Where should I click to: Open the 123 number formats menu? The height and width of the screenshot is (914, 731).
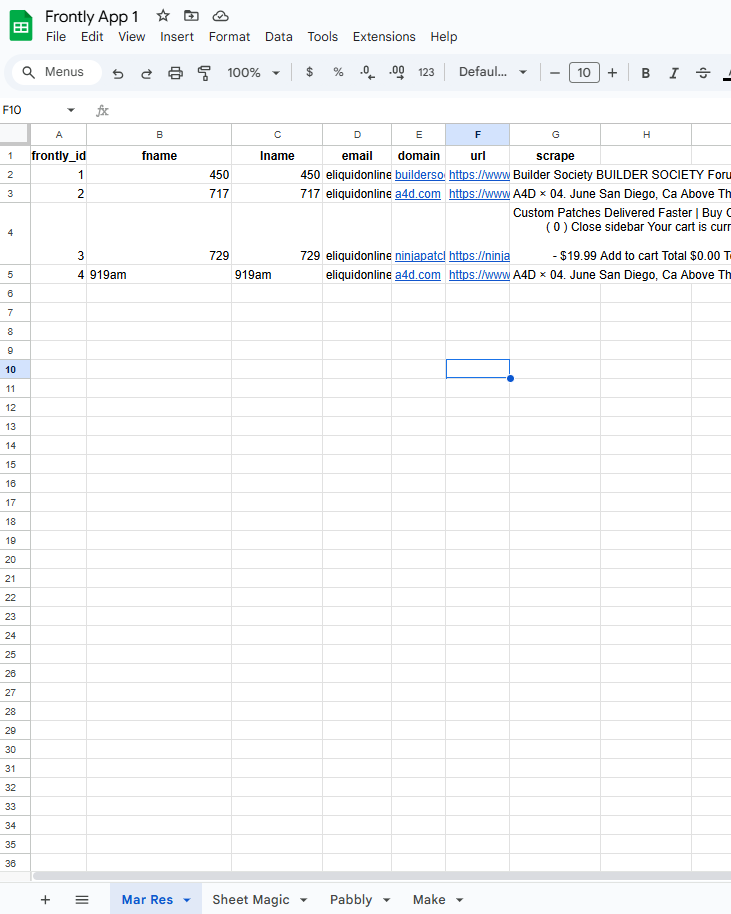coord(426,72)
